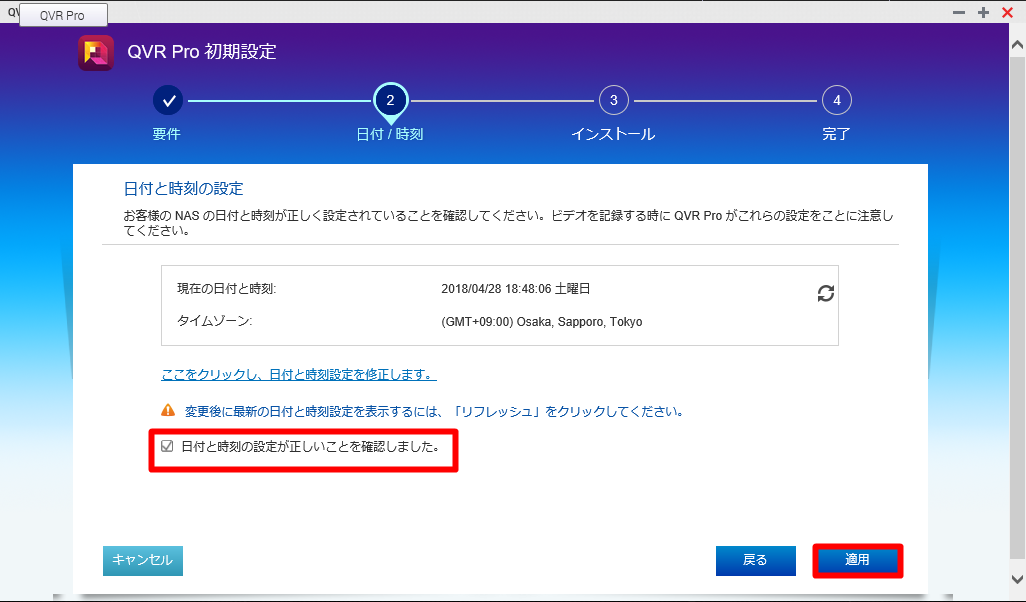
Task: Click the scrollbar up arrow
Action: click(1017, 45)
